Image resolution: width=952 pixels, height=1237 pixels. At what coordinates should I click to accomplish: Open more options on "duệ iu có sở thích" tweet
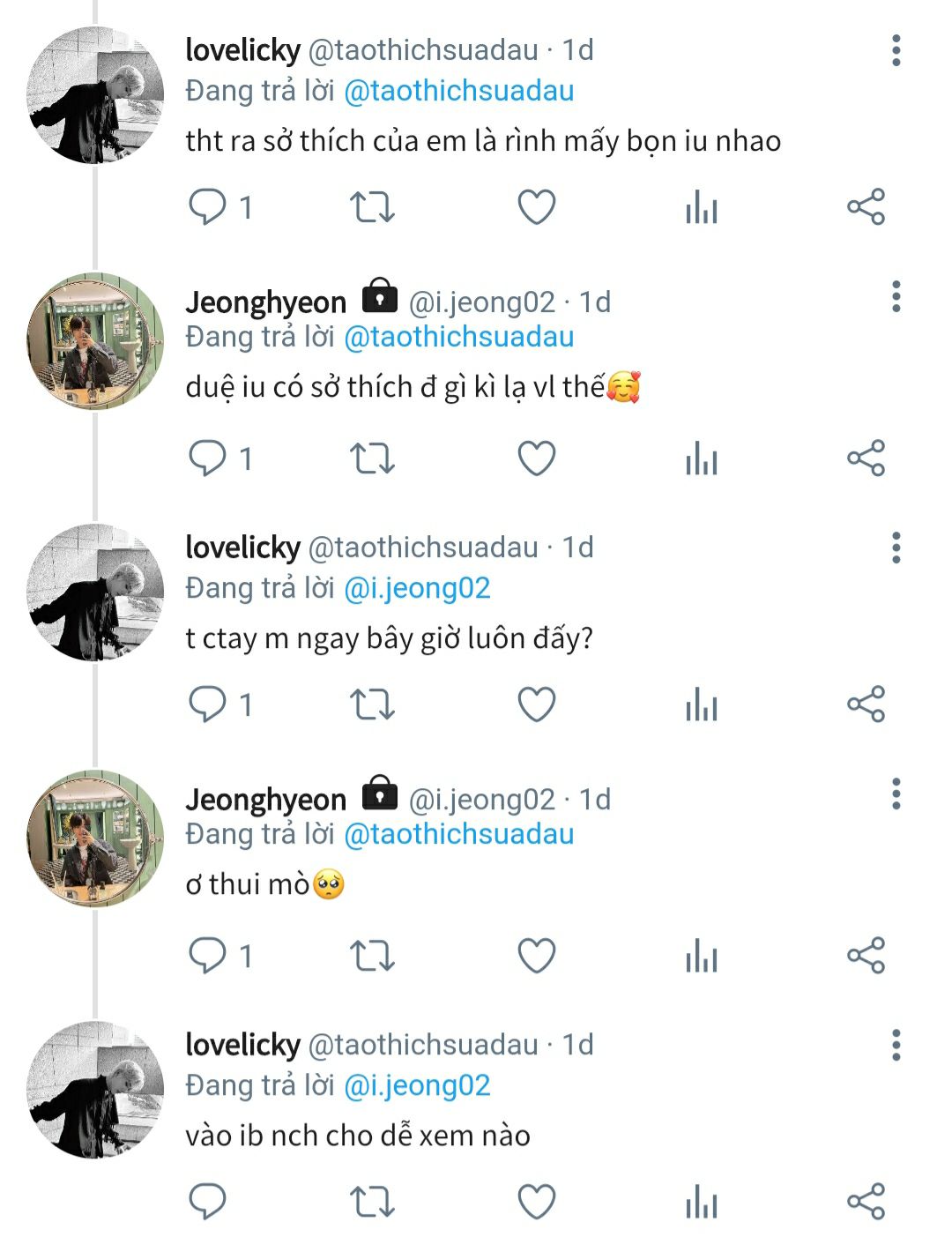896,297
